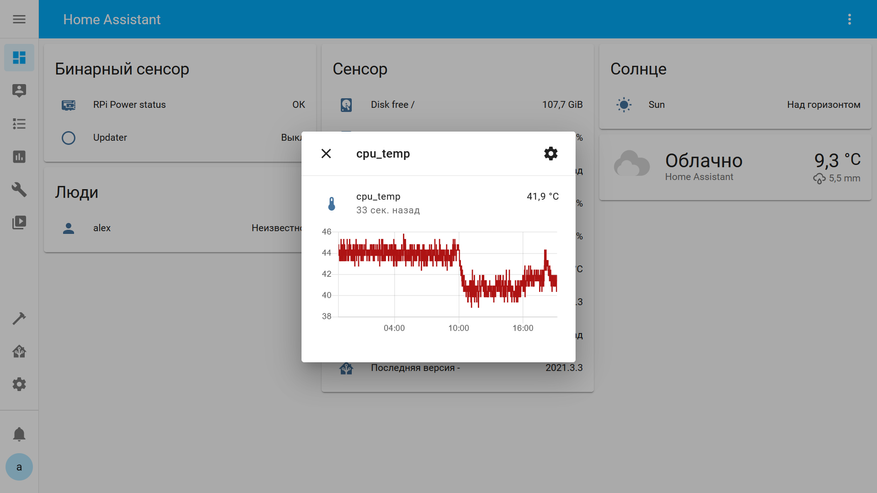Viewport: 877px width, 493px height.
Task: Click the 5,5 mm precipitation value
Action: pos(844,179)
